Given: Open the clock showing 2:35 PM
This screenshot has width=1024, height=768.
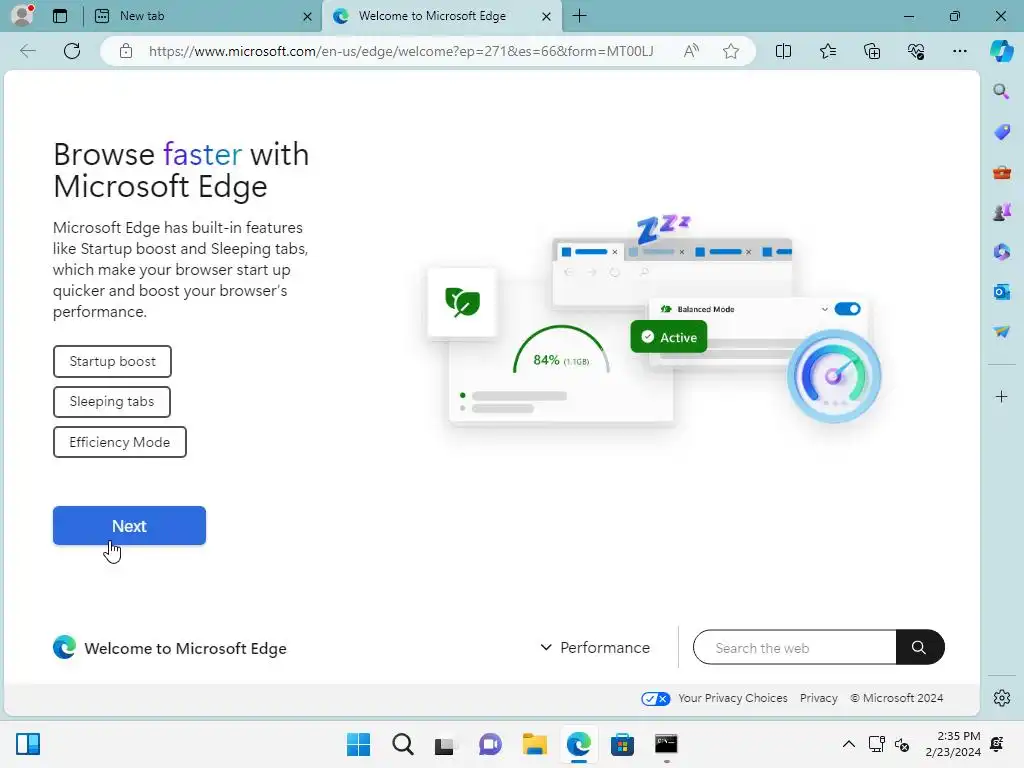Looking at the screenshot, I should point(953,744).
